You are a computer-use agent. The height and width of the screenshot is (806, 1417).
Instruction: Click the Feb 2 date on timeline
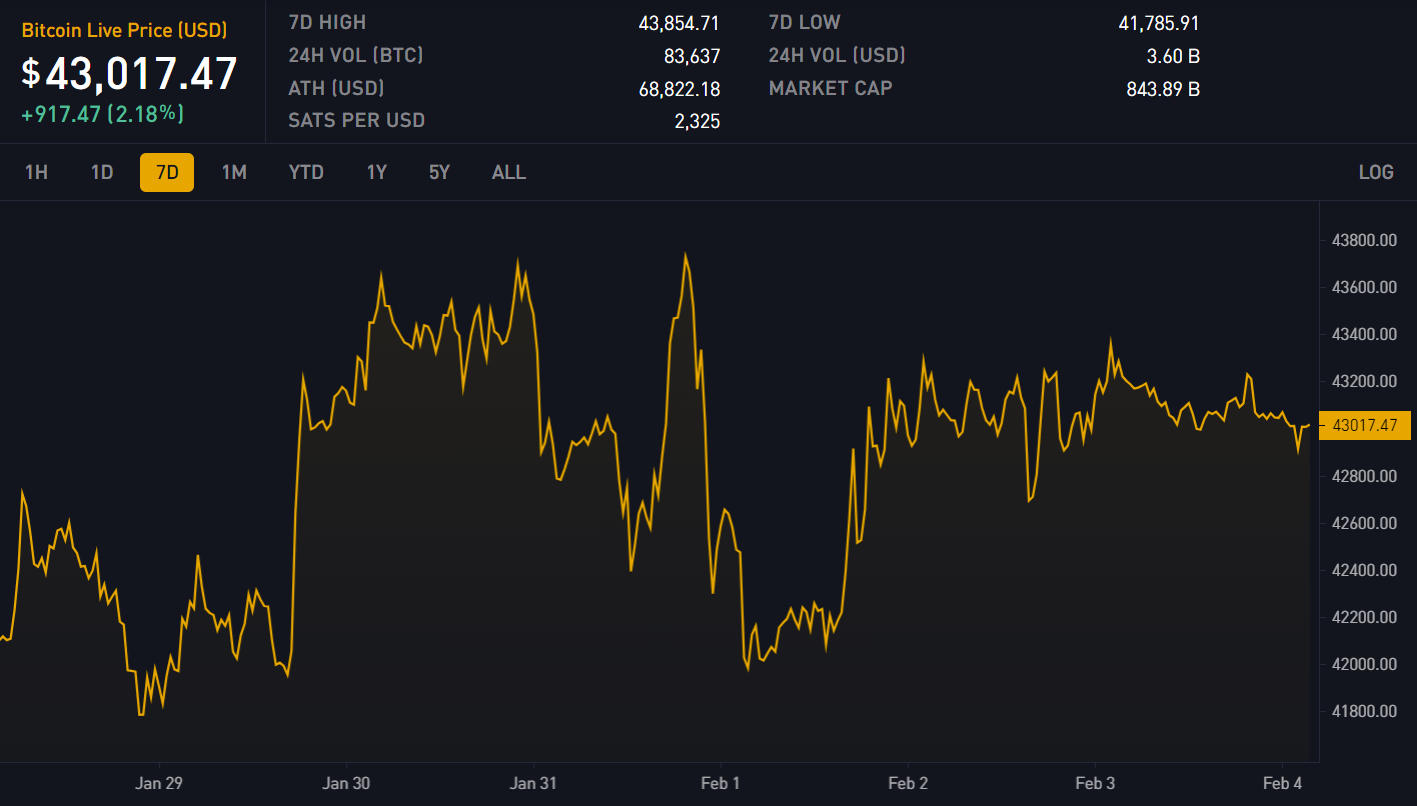click(908, 783)
